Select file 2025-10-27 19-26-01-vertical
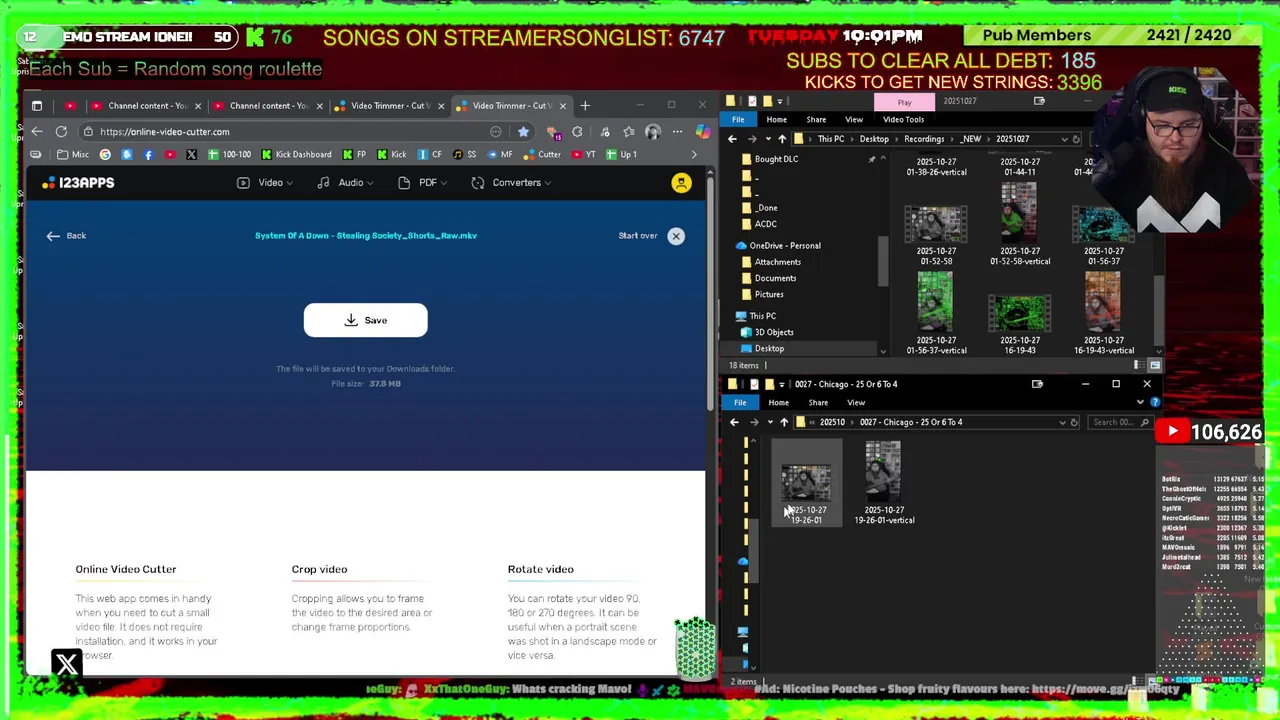This screenshot has width=1280, height=720. tap(884, 484)
